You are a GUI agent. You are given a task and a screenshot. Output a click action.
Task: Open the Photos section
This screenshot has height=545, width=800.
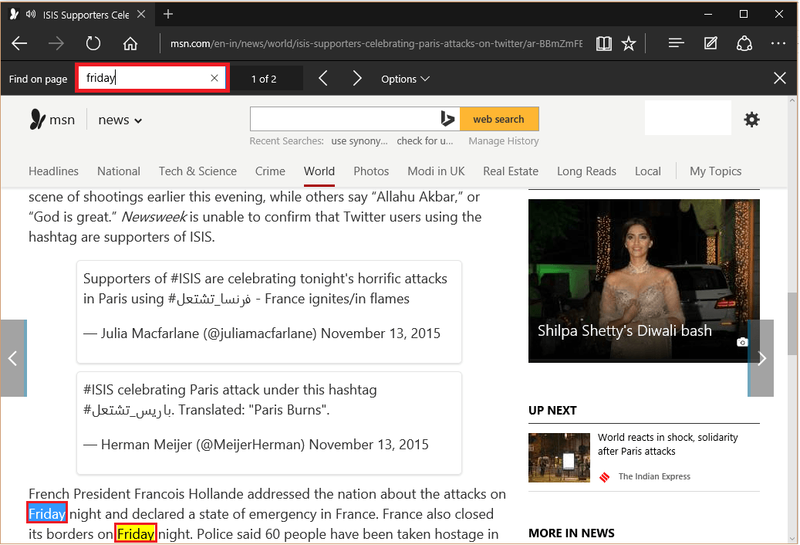click(x=371, y=171)
